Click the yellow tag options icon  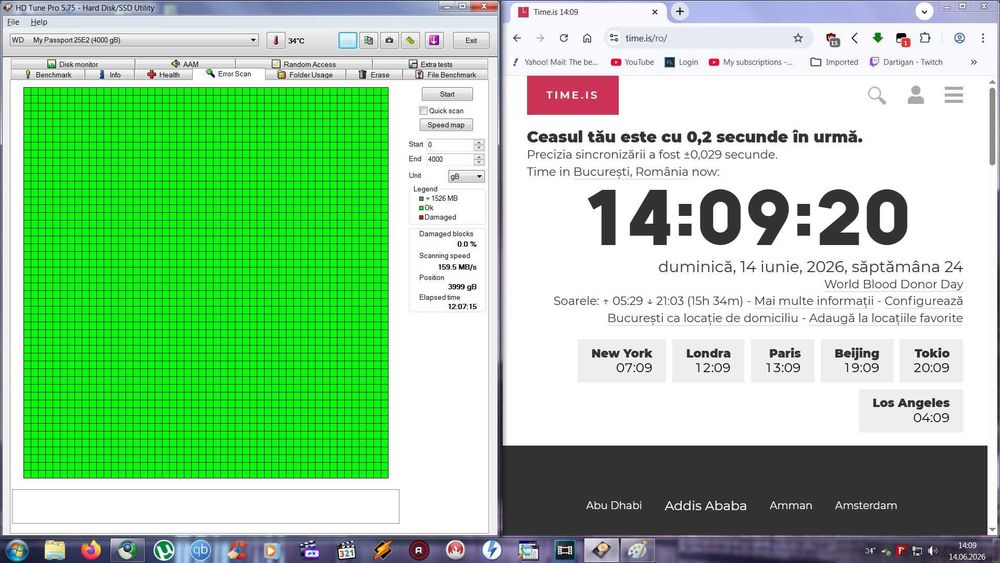coord(411,40)
